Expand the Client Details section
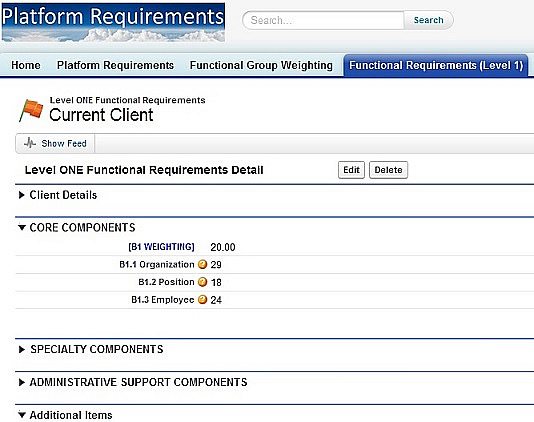Viewport: 534px width, 422px height. 22,195
